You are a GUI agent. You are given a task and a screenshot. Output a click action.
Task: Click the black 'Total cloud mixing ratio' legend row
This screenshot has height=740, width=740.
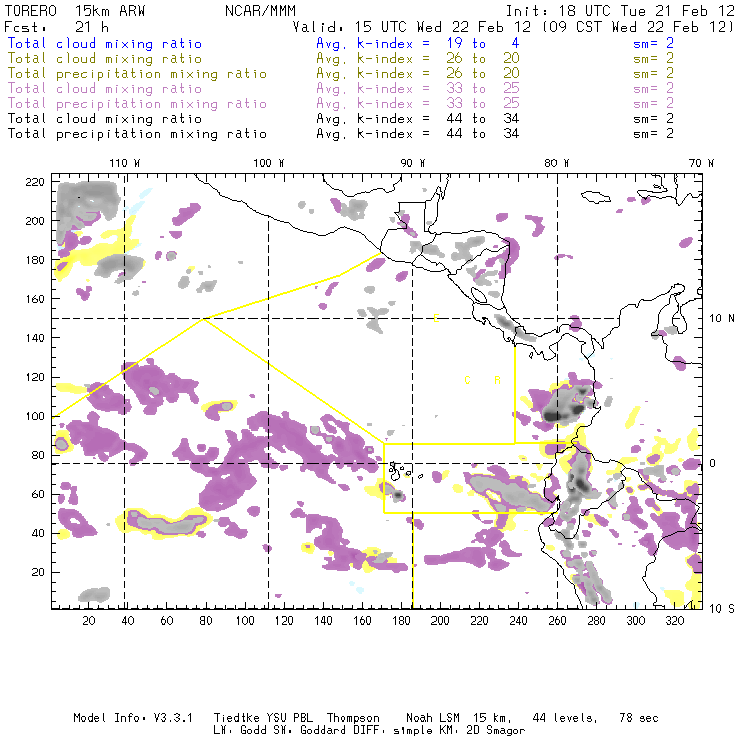[105, 118]
